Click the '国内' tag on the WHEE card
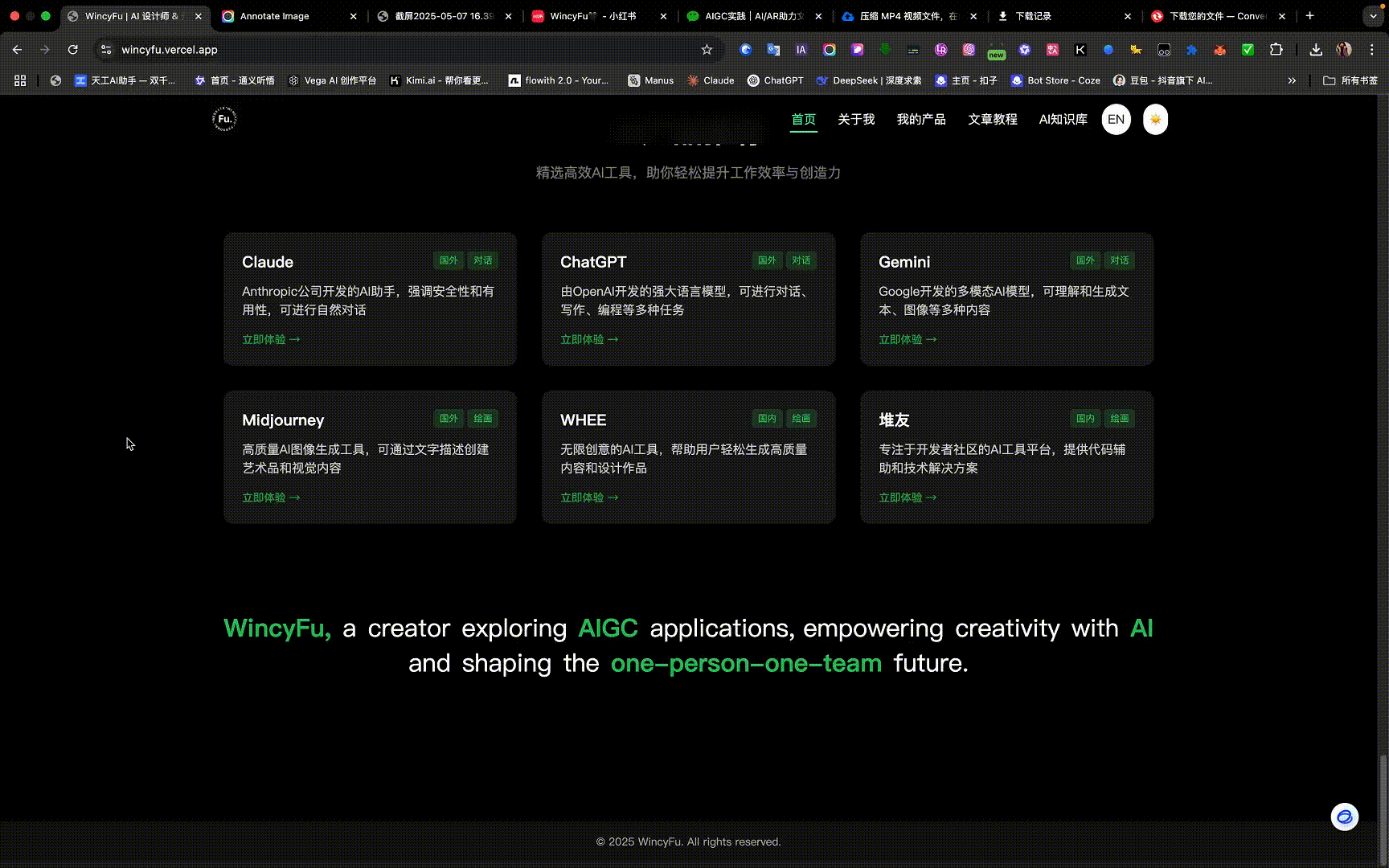Viewport: 1389px width, 868px height. [767, 419]
